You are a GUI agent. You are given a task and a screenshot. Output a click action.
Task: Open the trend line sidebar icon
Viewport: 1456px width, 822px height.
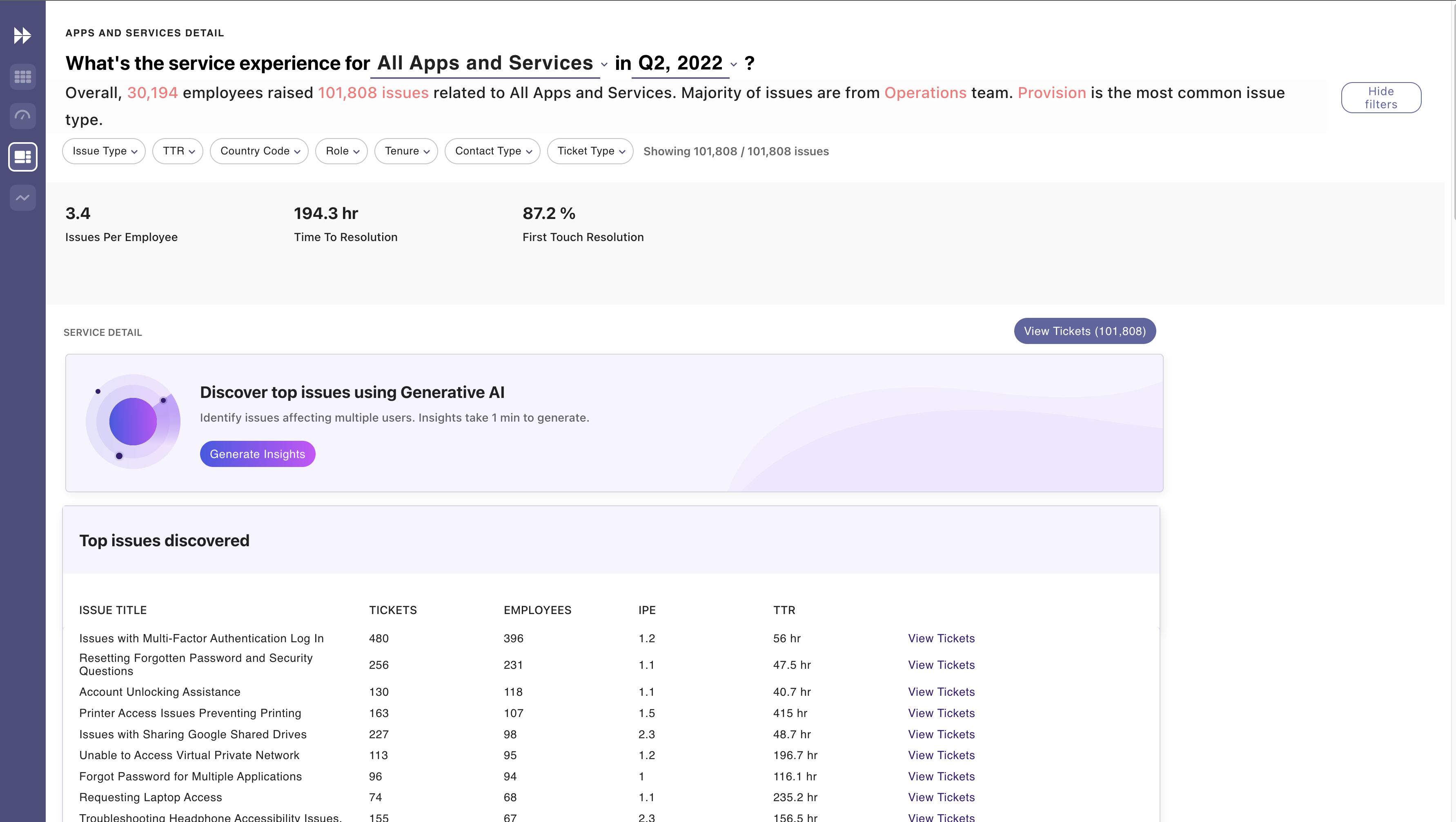pyautogui.click(x=22, y=197)
